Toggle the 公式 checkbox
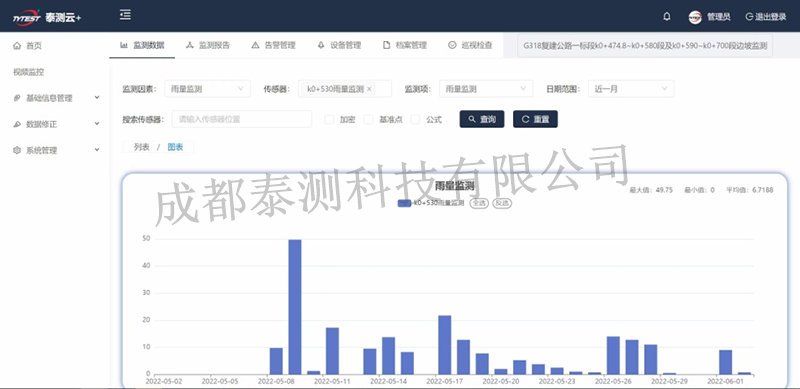This screenshot has height=389, width=800. click(x=415, y=119)
